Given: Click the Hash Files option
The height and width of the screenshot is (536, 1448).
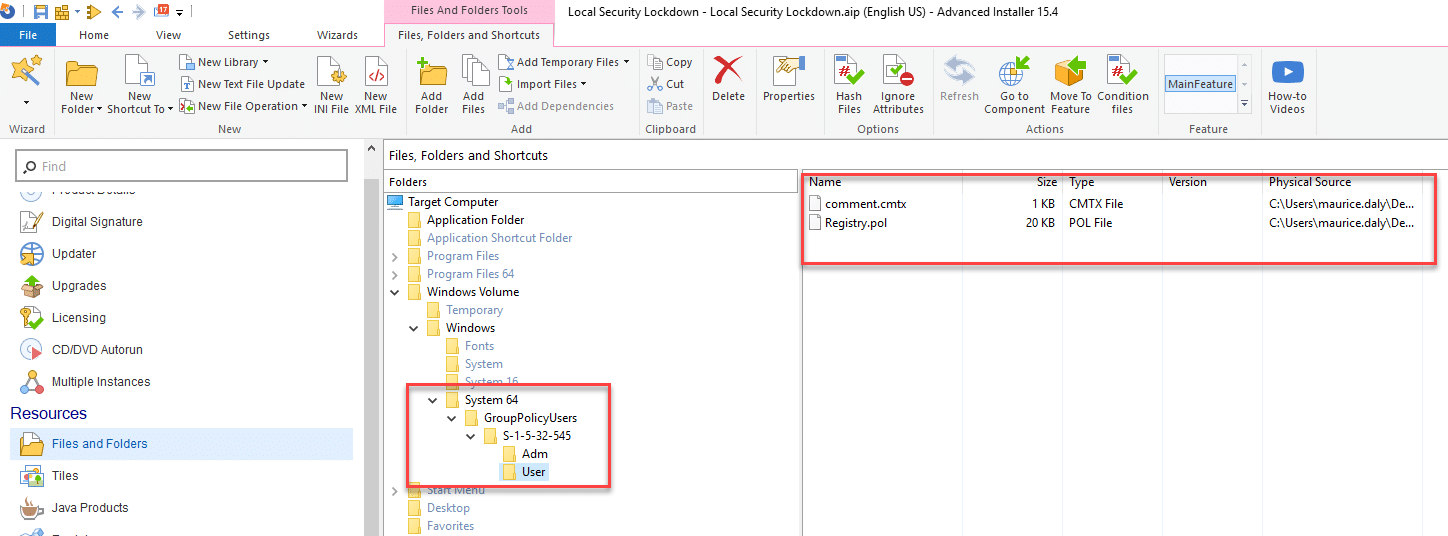Looking at the screenshot, I should (x=849, y=85).
